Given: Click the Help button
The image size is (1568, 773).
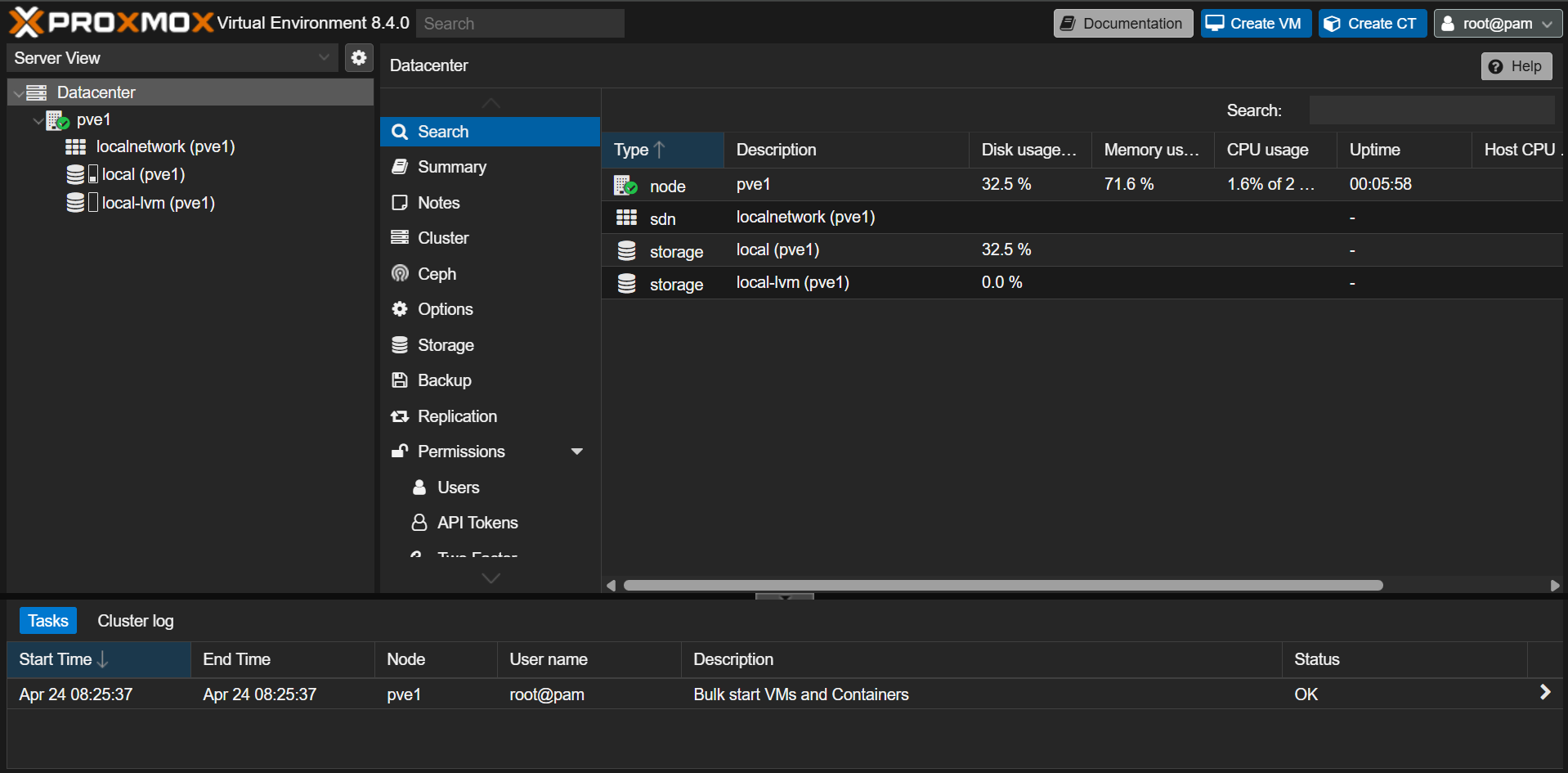Looking at the screenshot, I should (x=1516, y=66).
